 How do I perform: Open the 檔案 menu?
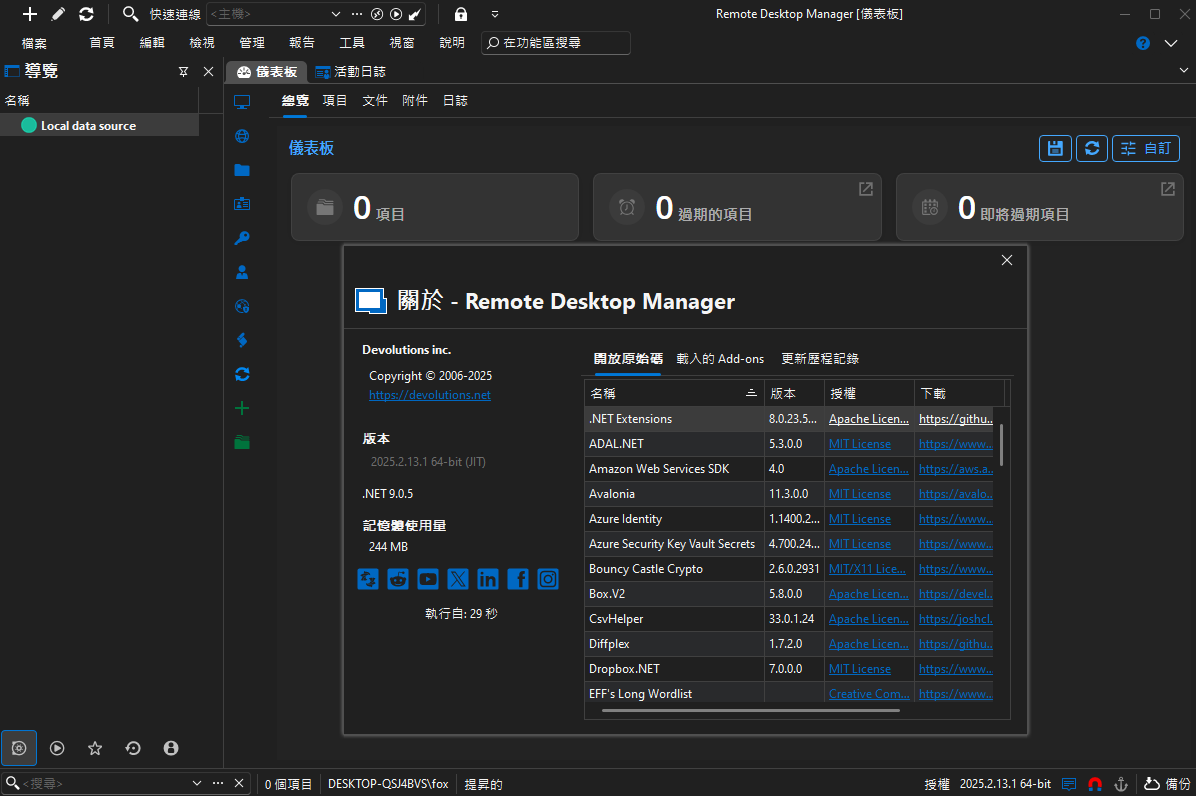pos(34,43)
